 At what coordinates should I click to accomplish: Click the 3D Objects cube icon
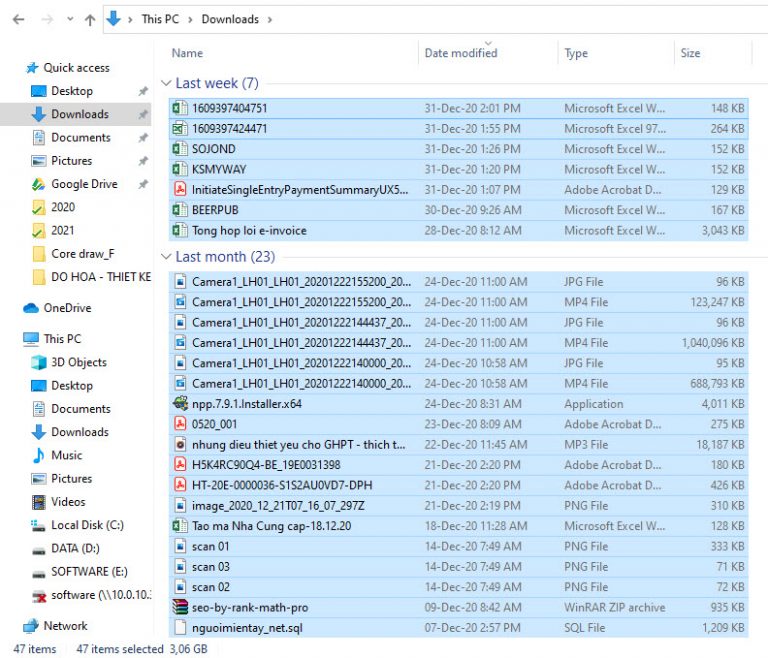tap(39, 363)
